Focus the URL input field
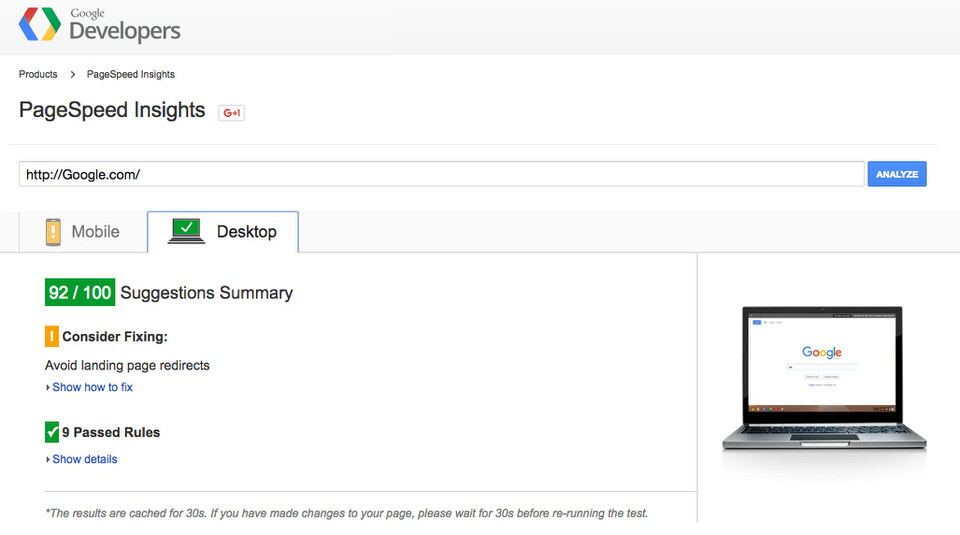 (x=441, y=174)
